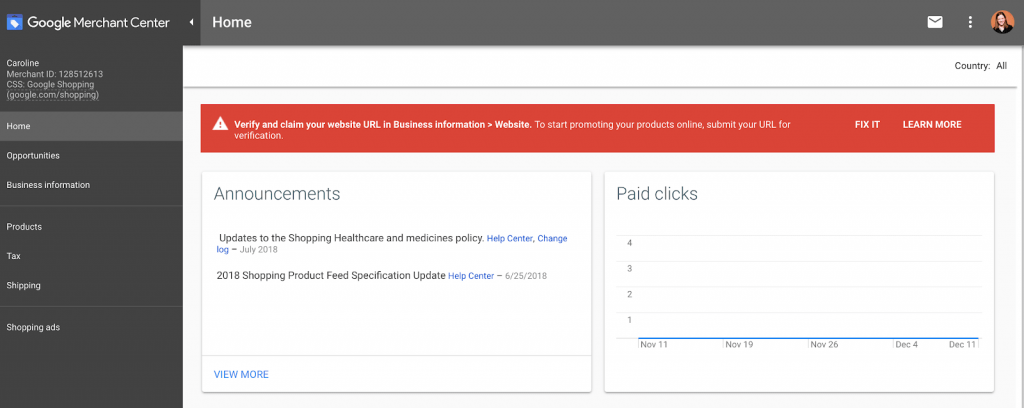1024x408 pixels.
Task: Open Shipping settings in sidebar
Action: click(x=24, y=285)
